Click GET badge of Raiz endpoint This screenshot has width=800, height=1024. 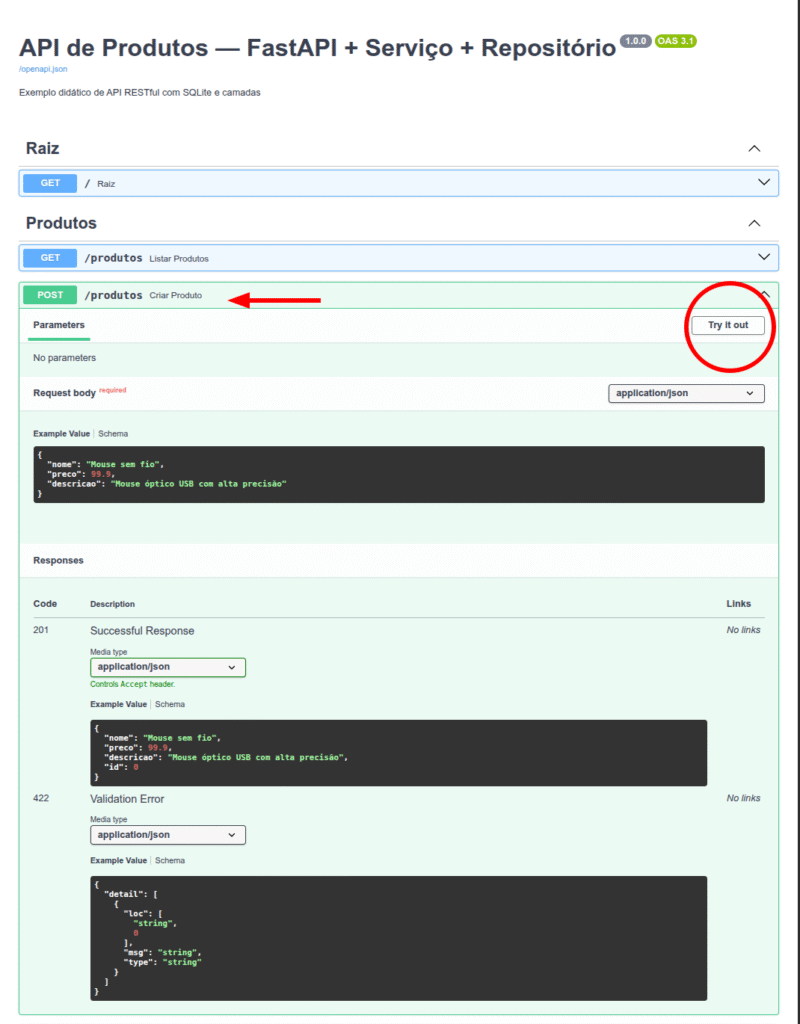[x=50, y=183]
